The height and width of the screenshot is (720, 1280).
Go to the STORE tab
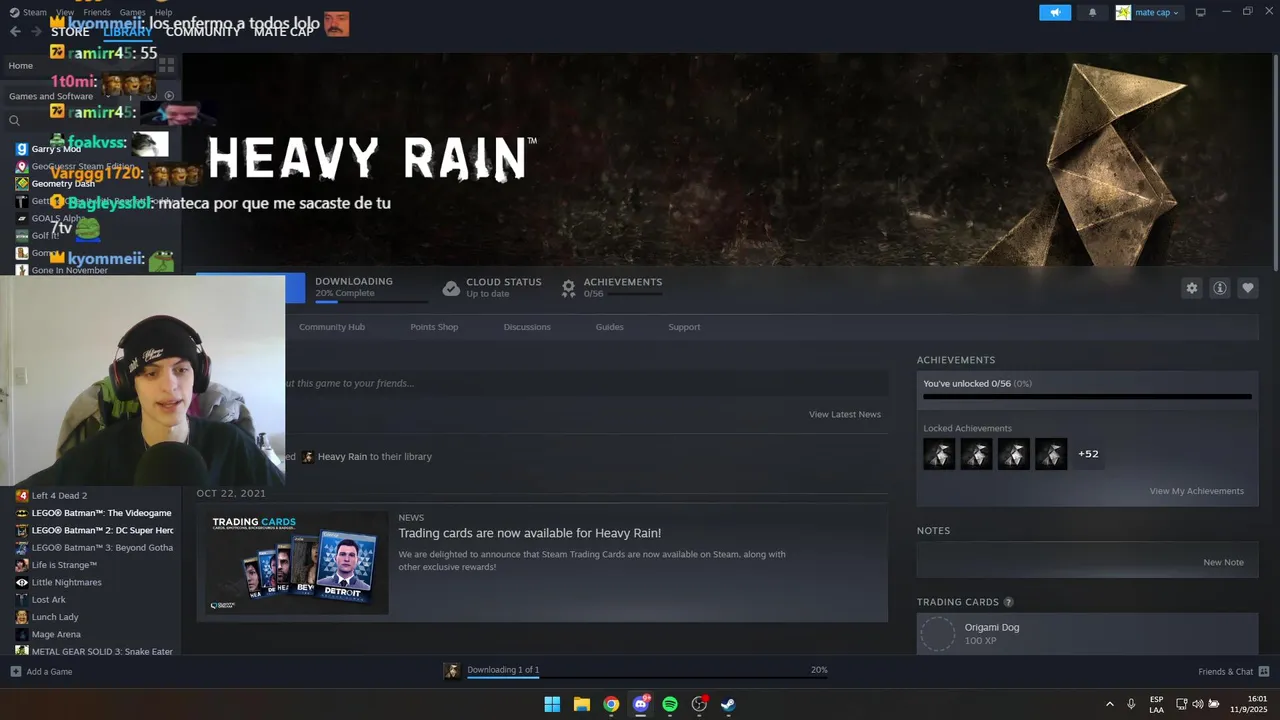click(70, 31)
